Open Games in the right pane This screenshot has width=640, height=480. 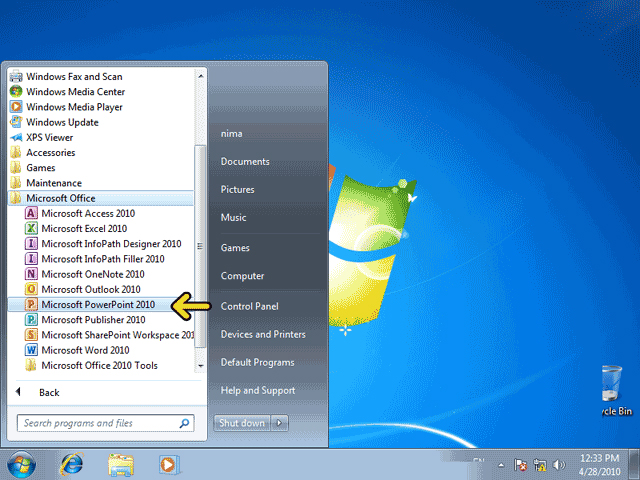tap(235, 248)
